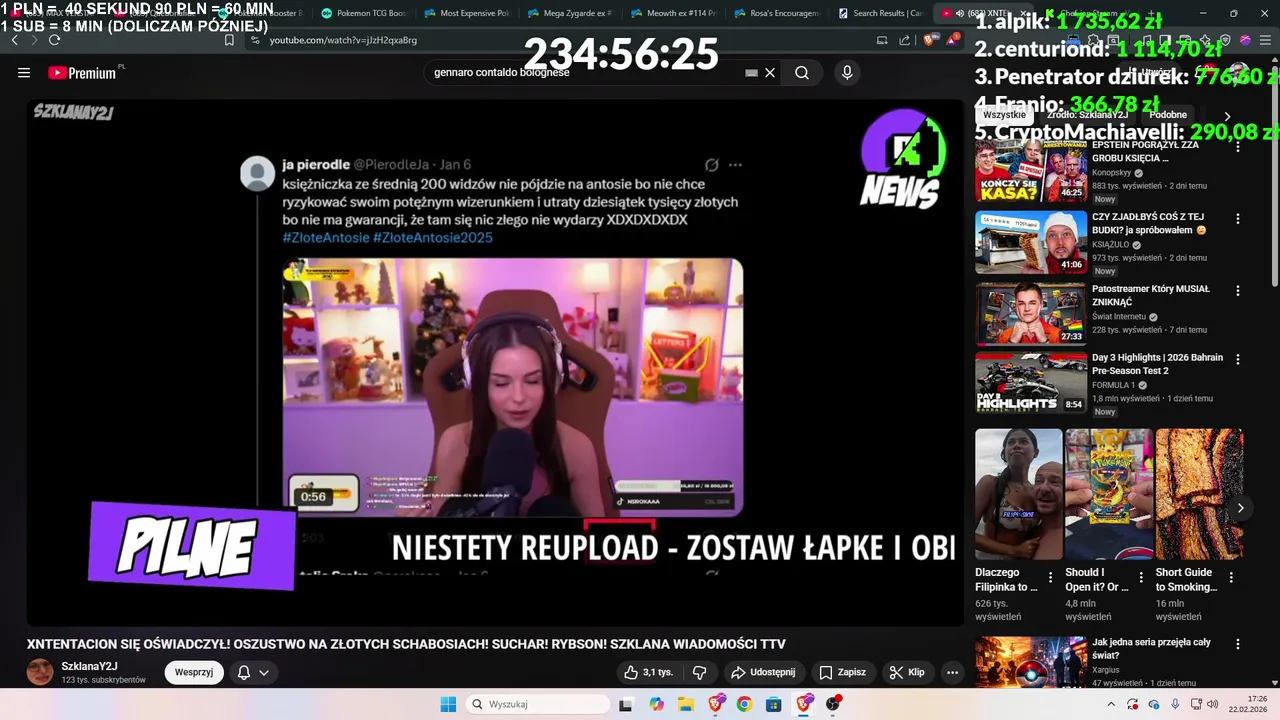Switch to the Most Expensive Pok browser tab
This screenshot has width=1280, height=720.
[x=467, y=13]
